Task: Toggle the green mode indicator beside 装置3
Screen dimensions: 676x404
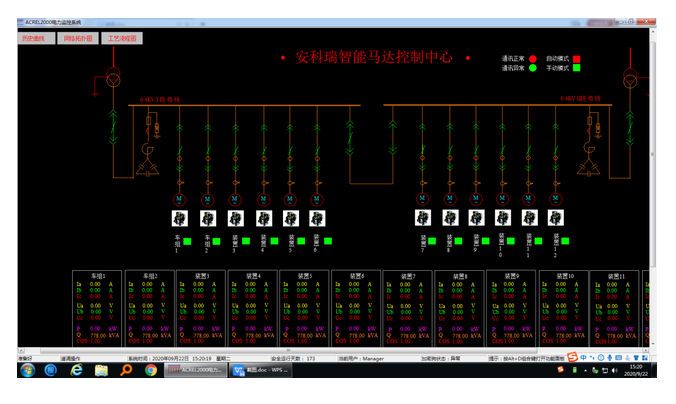Action: (x=246, y=241)
